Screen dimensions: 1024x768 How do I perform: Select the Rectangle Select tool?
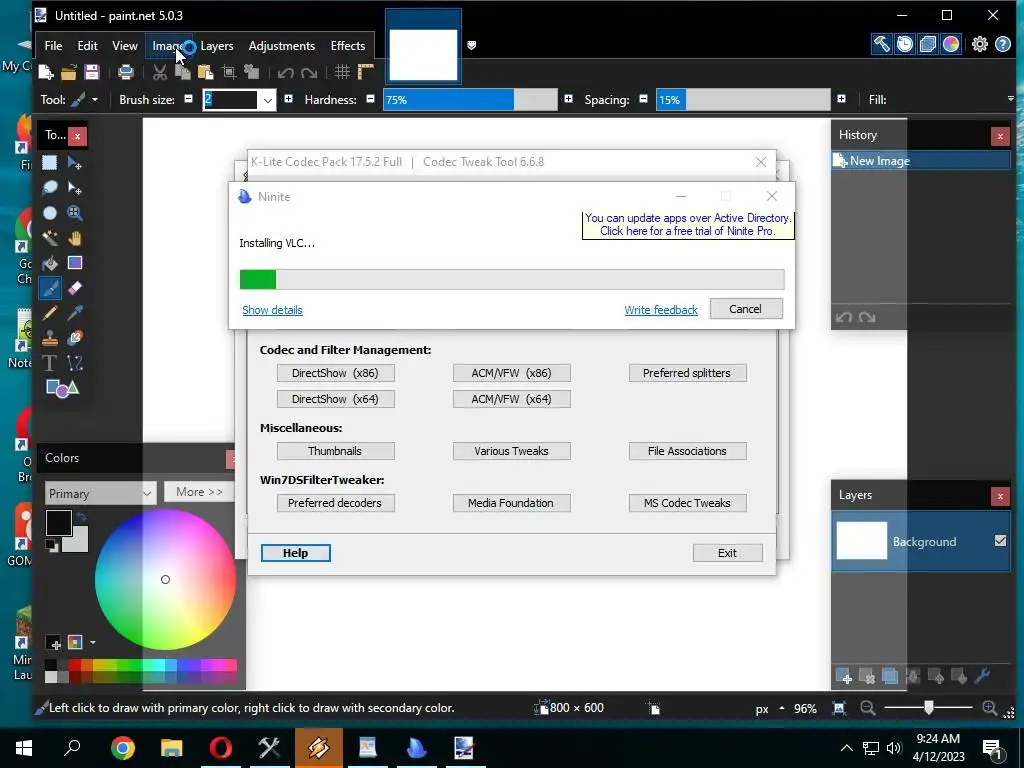click(50, 163)
